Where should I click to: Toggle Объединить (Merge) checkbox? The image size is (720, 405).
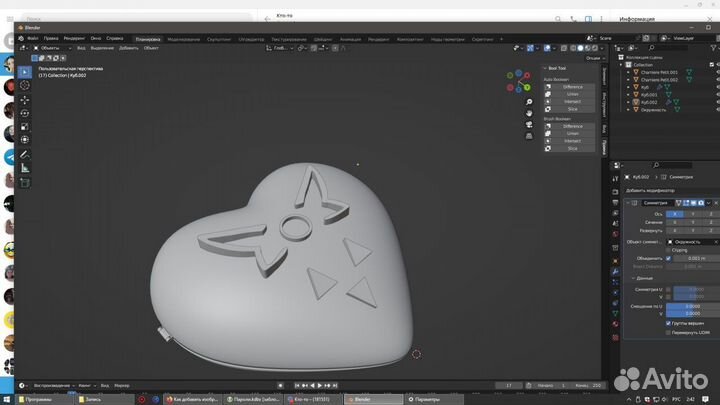click(x=668, y=259)
